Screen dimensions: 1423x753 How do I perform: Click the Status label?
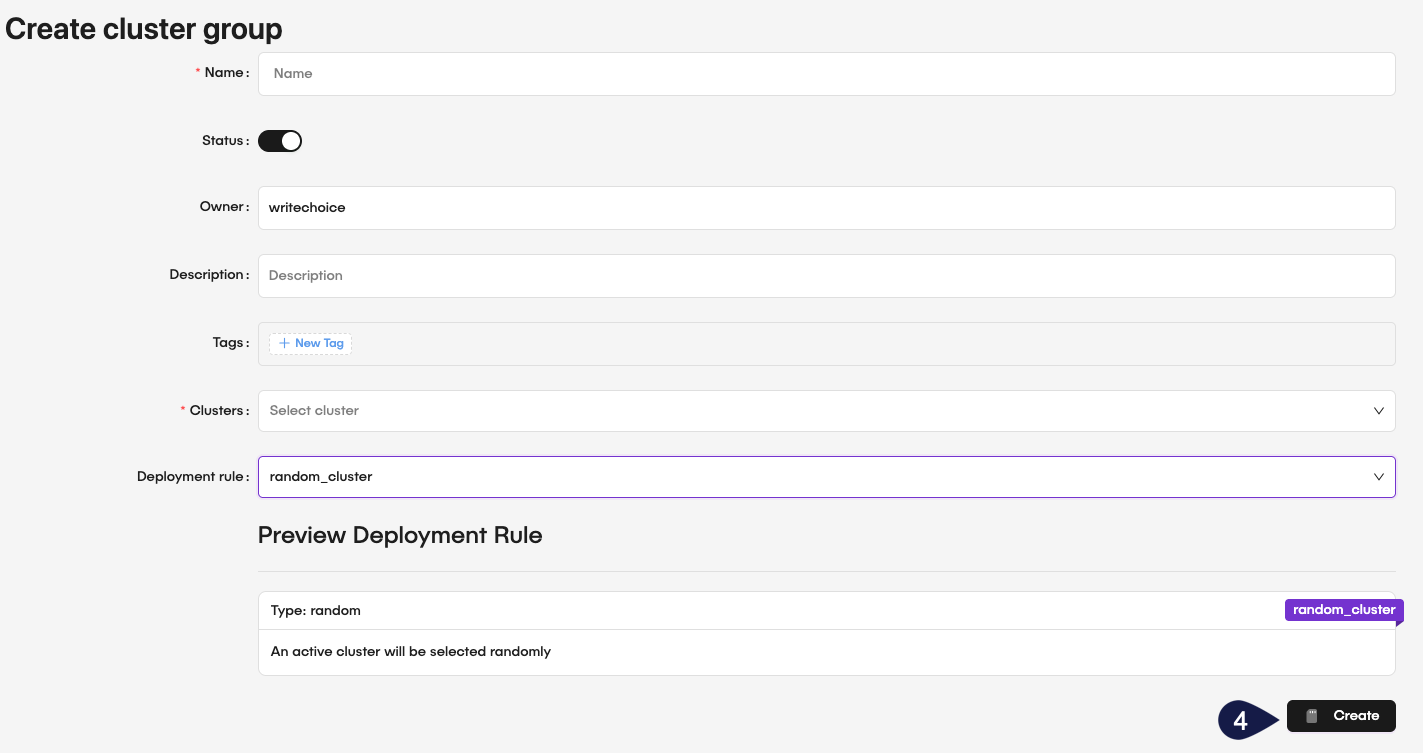[x=223, y=141]
